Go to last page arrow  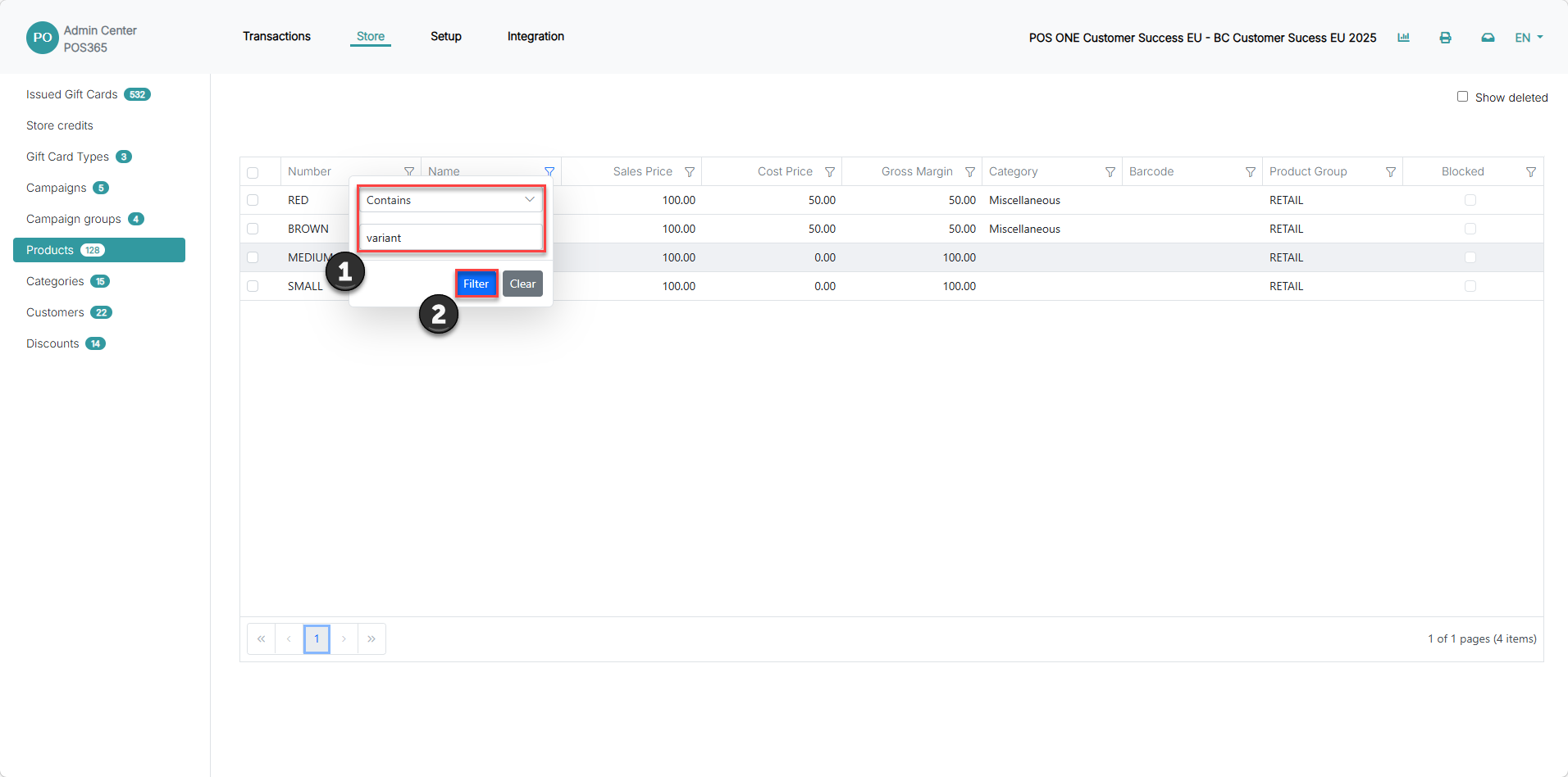[x=371, y=638]
